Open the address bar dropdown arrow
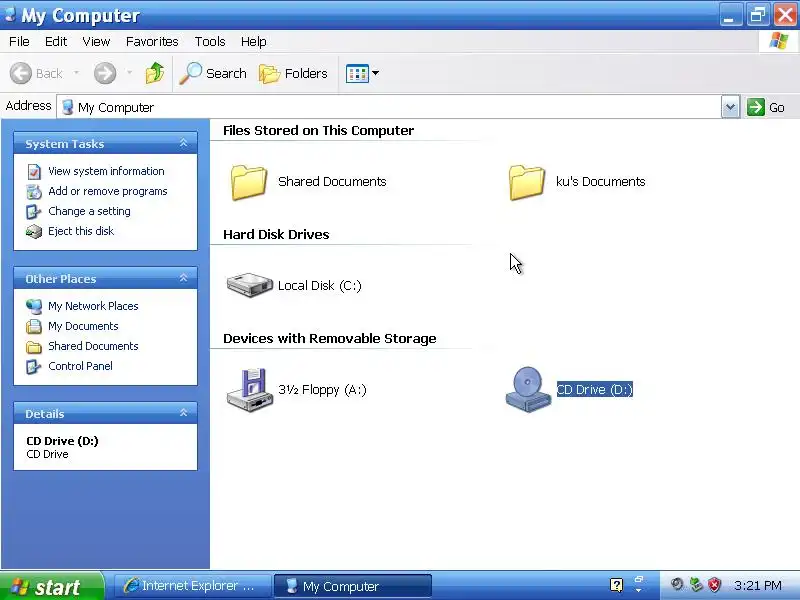The height and width of the screenshot is (600, 800). point(731,107)
